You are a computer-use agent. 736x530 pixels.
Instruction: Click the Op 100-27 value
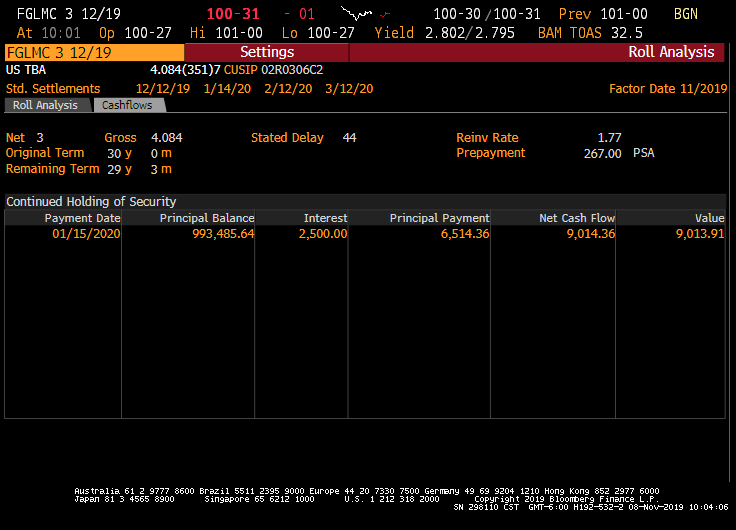click(x=148, y=33)
